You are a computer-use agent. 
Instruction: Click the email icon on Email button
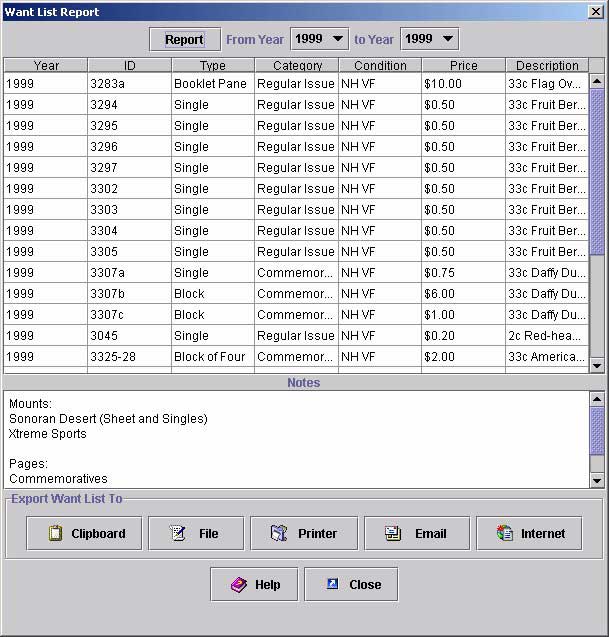[x=394, y=534]
